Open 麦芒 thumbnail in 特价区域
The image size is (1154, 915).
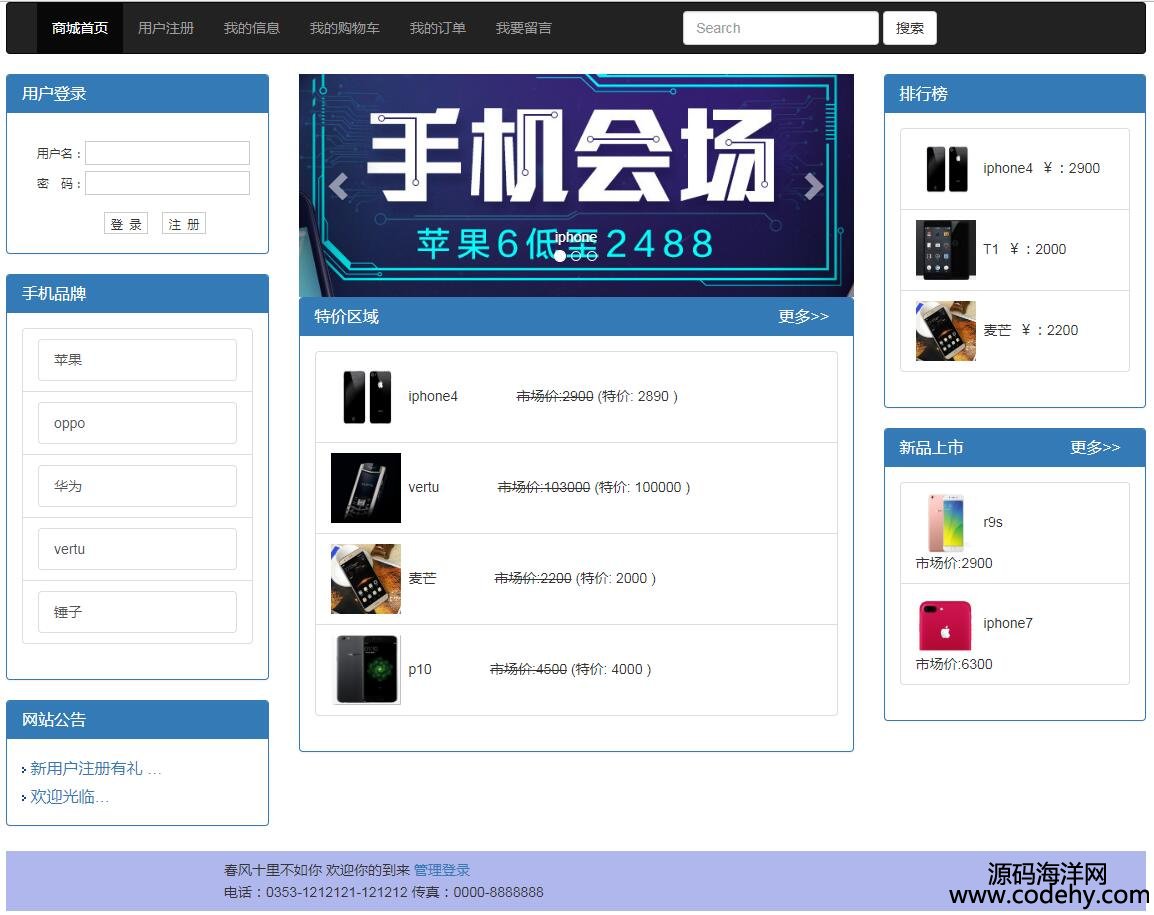click(x=366, y=579)
